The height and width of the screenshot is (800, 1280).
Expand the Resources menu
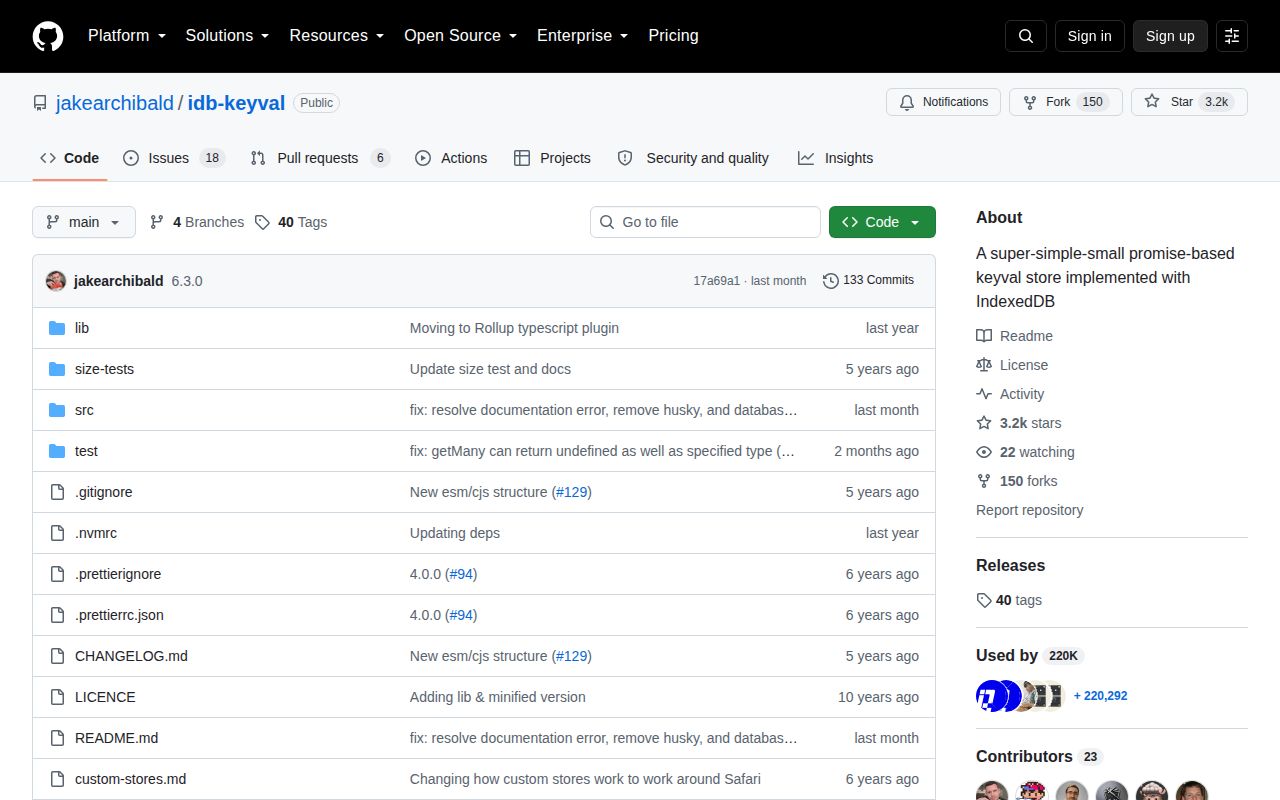coord(337,36)
